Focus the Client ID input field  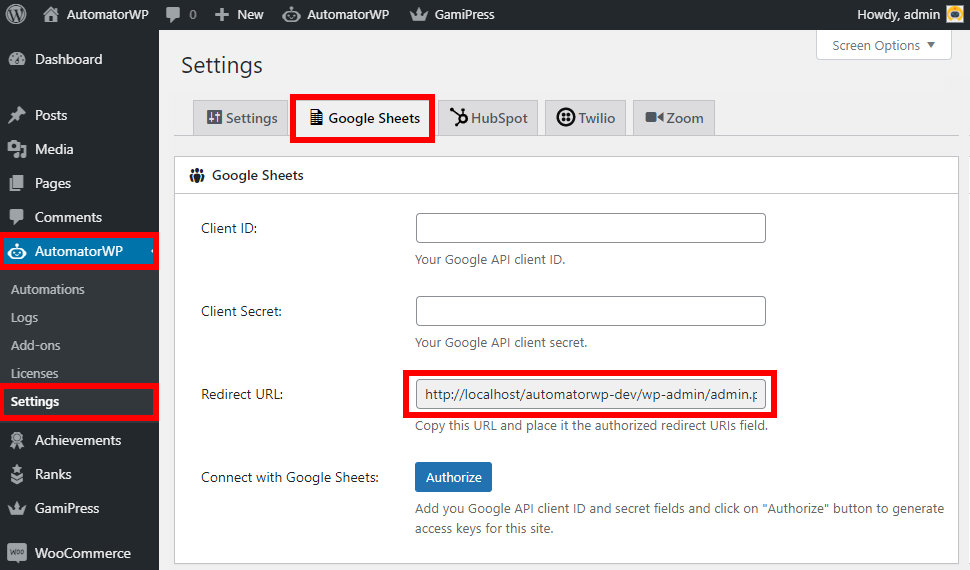coord(590,228)
